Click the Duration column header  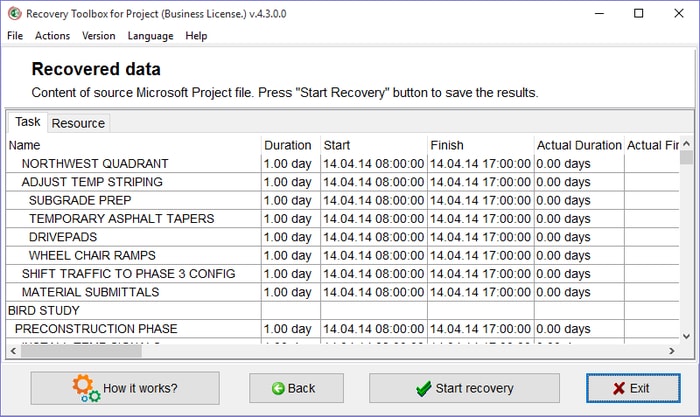click(x=291, y=145)
